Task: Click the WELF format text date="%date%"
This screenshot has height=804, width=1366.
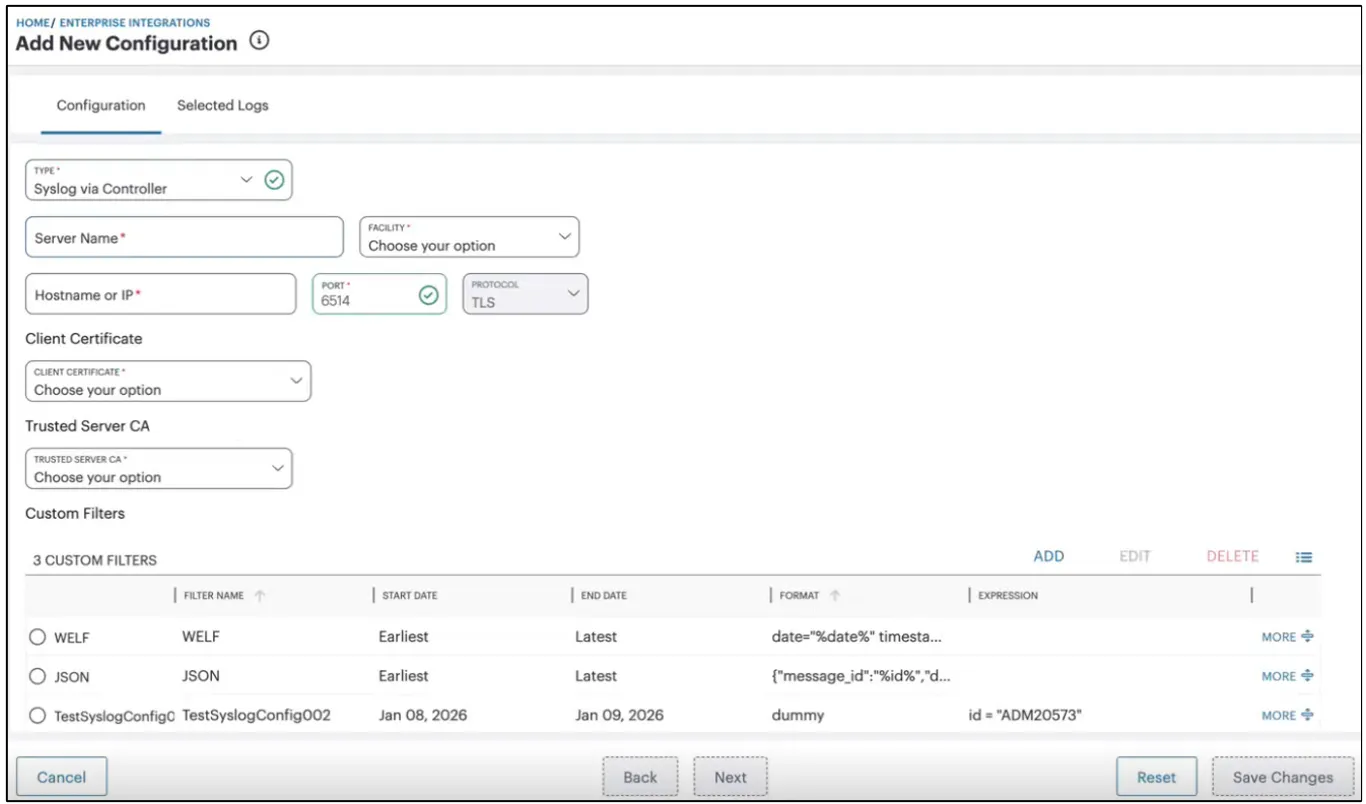Action: pyautogui.click(x=857, y=637)
